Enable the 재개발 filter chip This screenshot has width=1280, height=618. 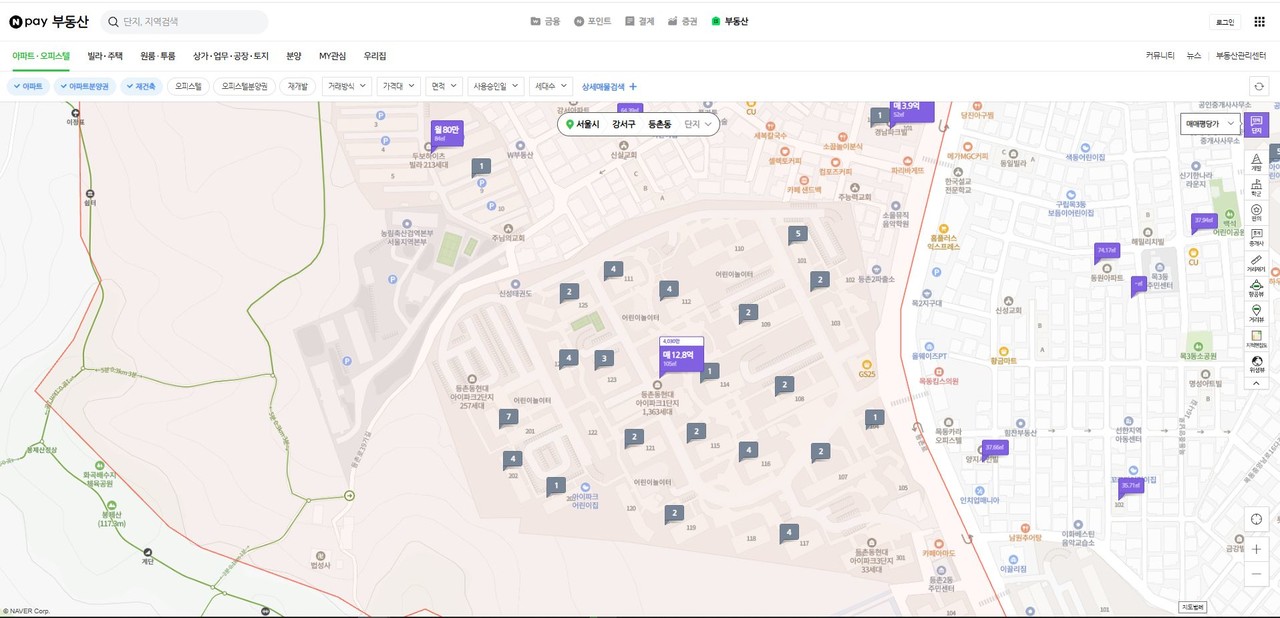(298, 87)
